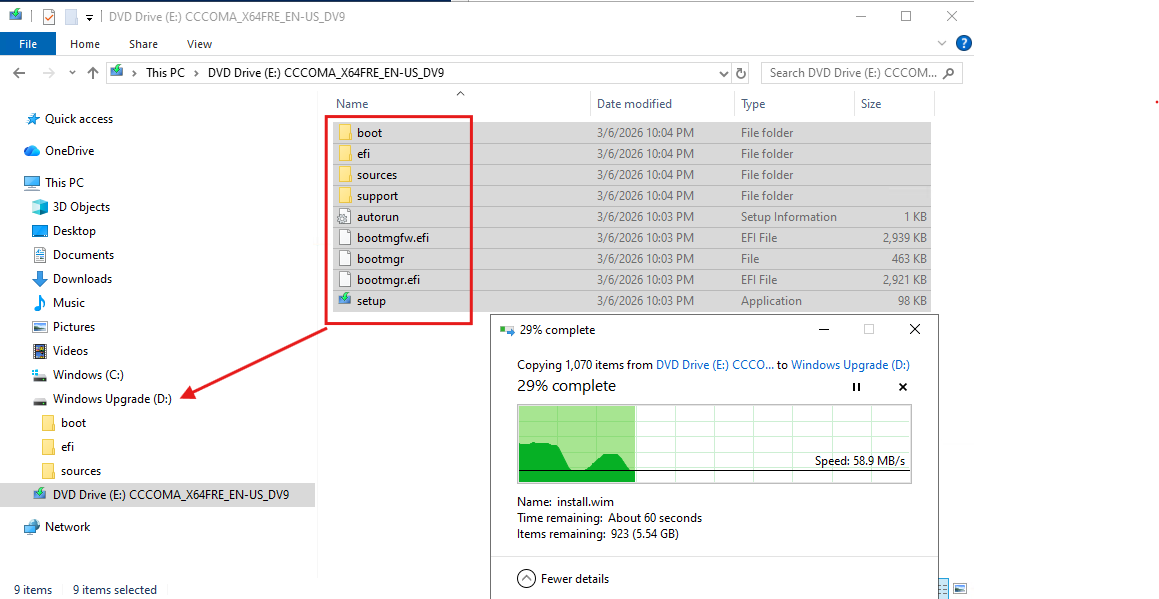1159x599 pixels.
Task: Select the setup application icon
Action: pos(345,301)
